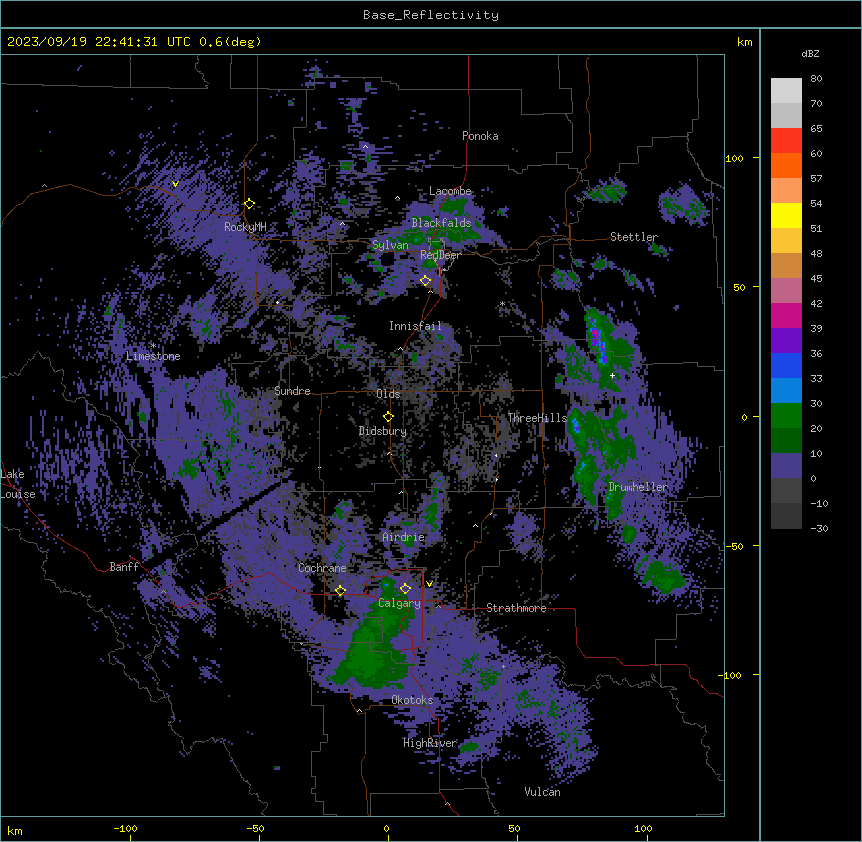Viewport: 862px width, 842px height.
Task: Click white asterisk marker above Limestone label
Action: tap(153, 345)
